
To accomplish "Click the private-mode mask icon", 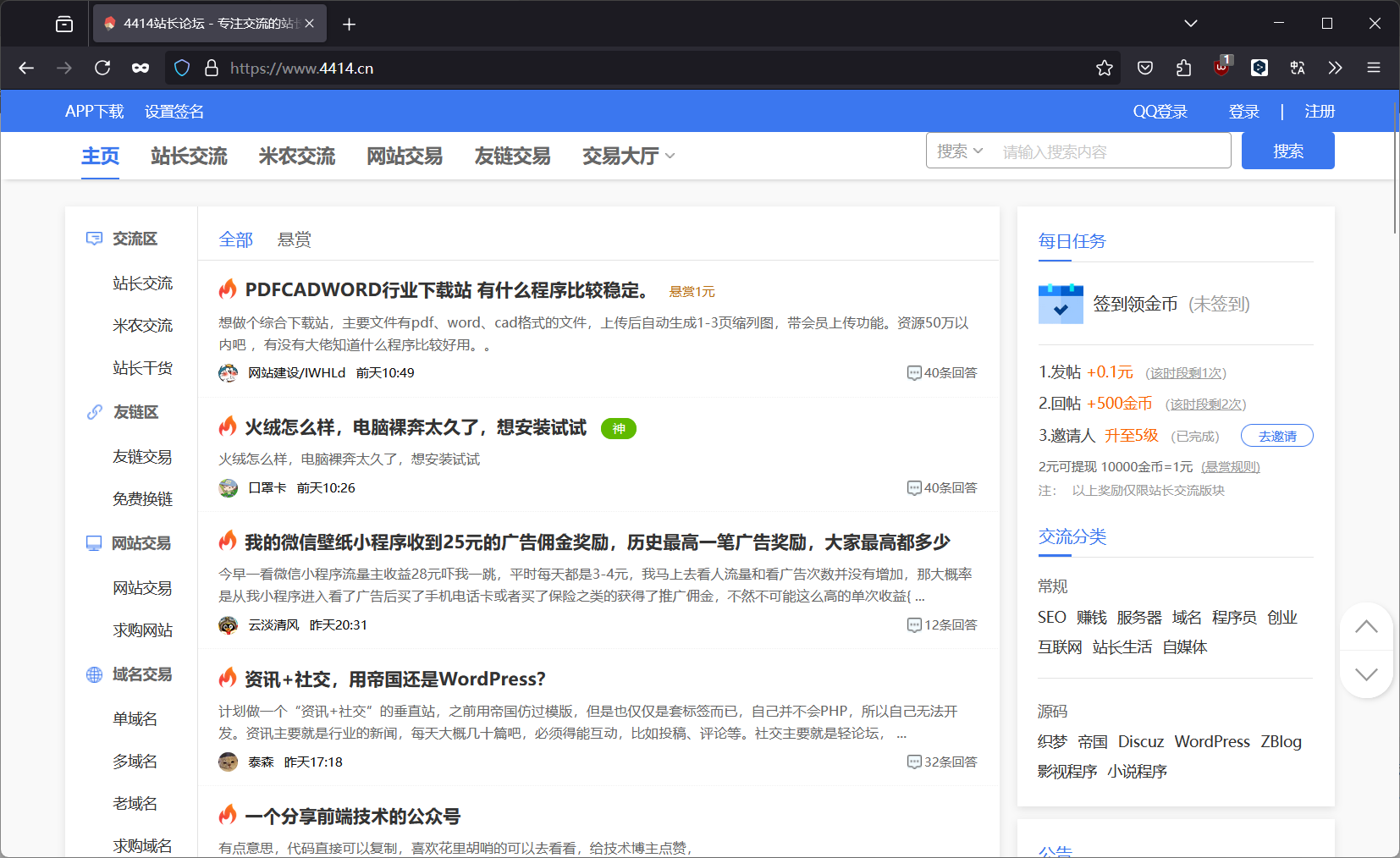I will point(141,68).
